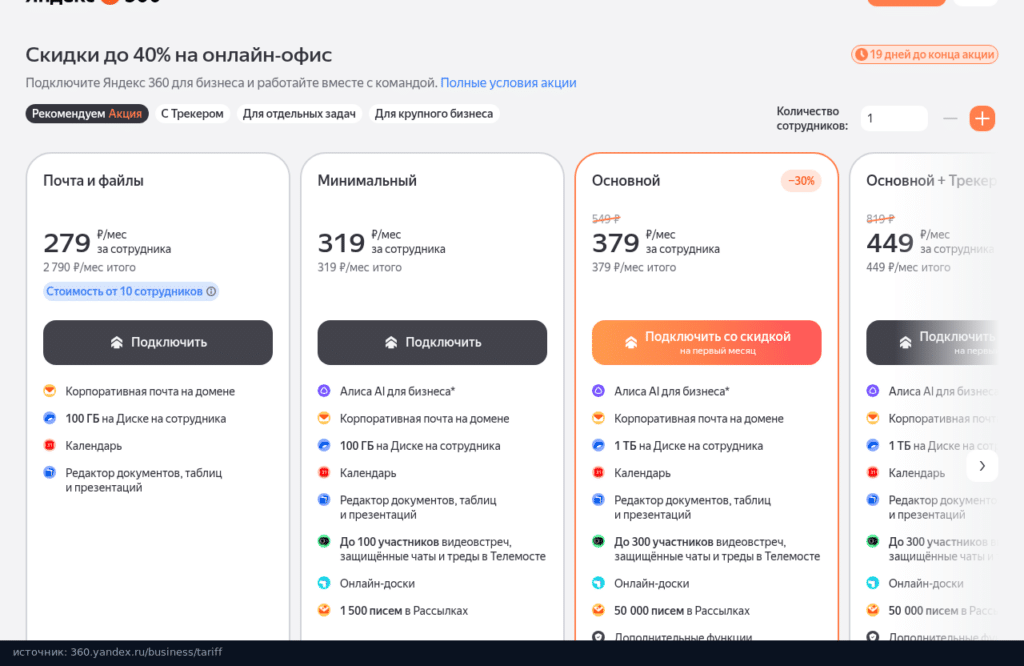Click 'Основной' plan title
The image size is (1024, 666).
[626, 181]
